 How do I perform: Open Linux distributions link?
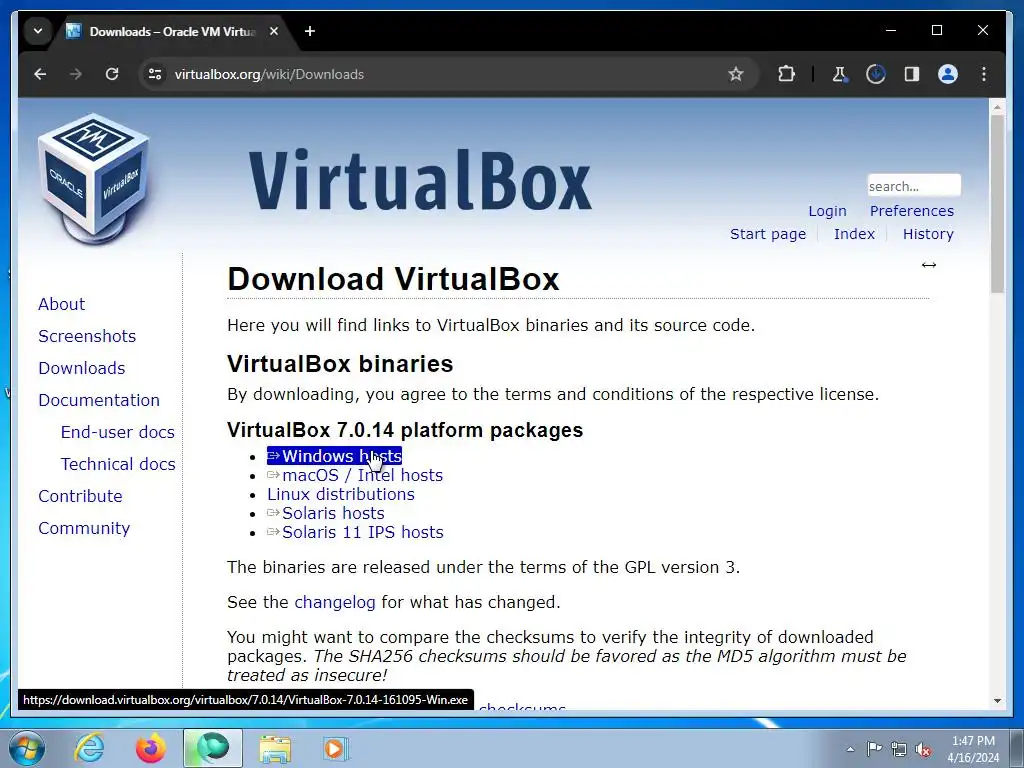[341, 494]
